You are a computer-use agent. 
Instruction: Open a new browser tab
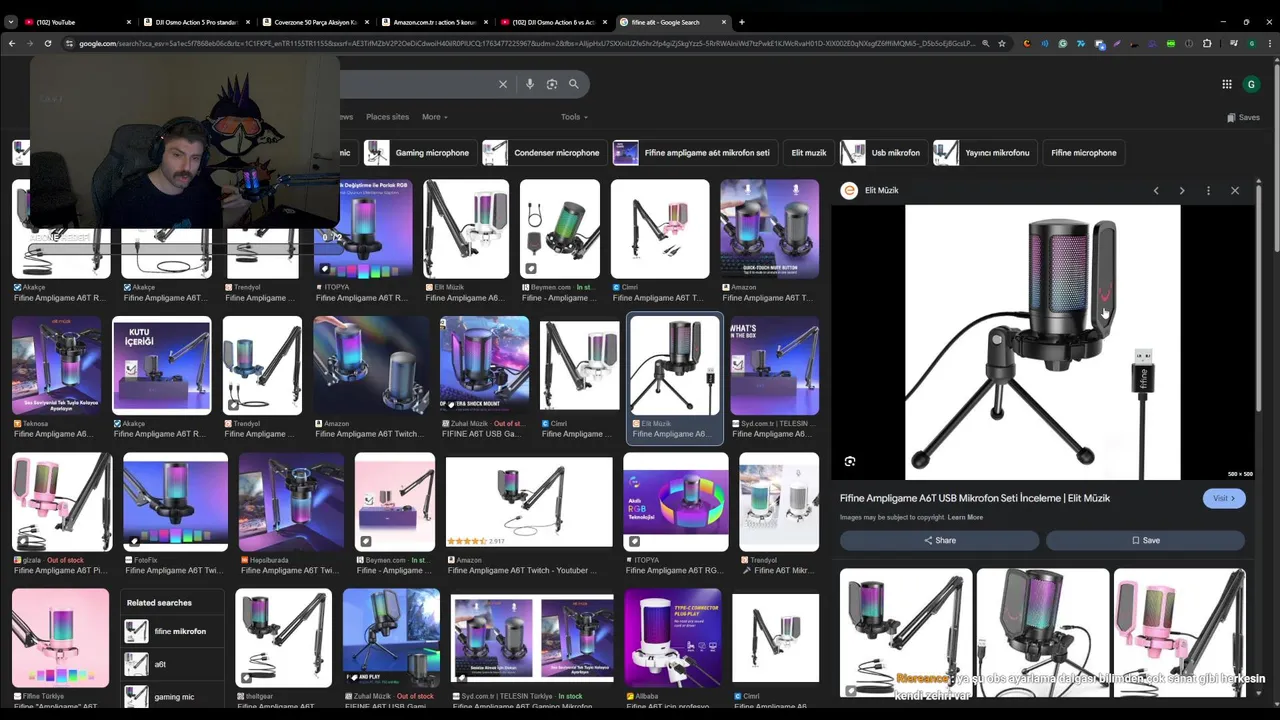741,22
